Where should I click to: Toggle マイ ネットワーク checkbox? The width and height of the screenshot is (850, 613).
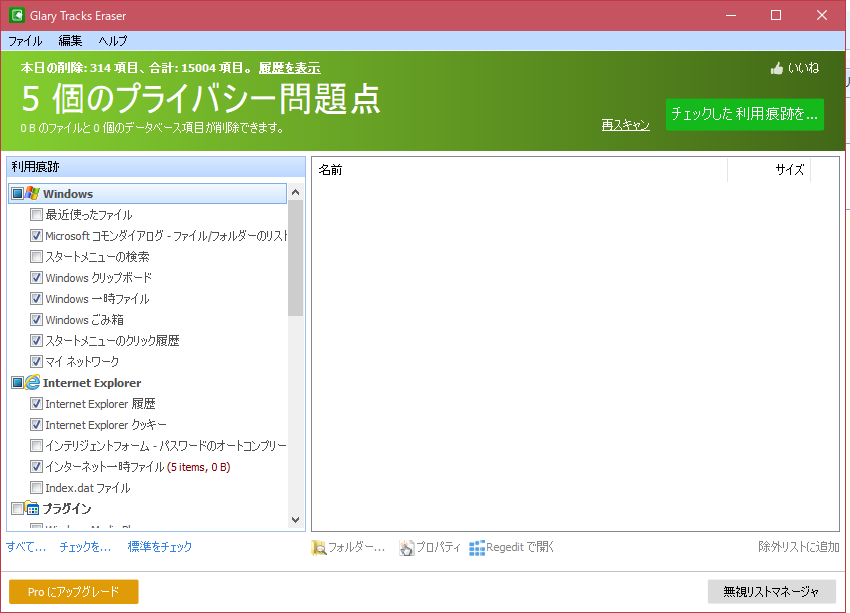pos(36,362)
